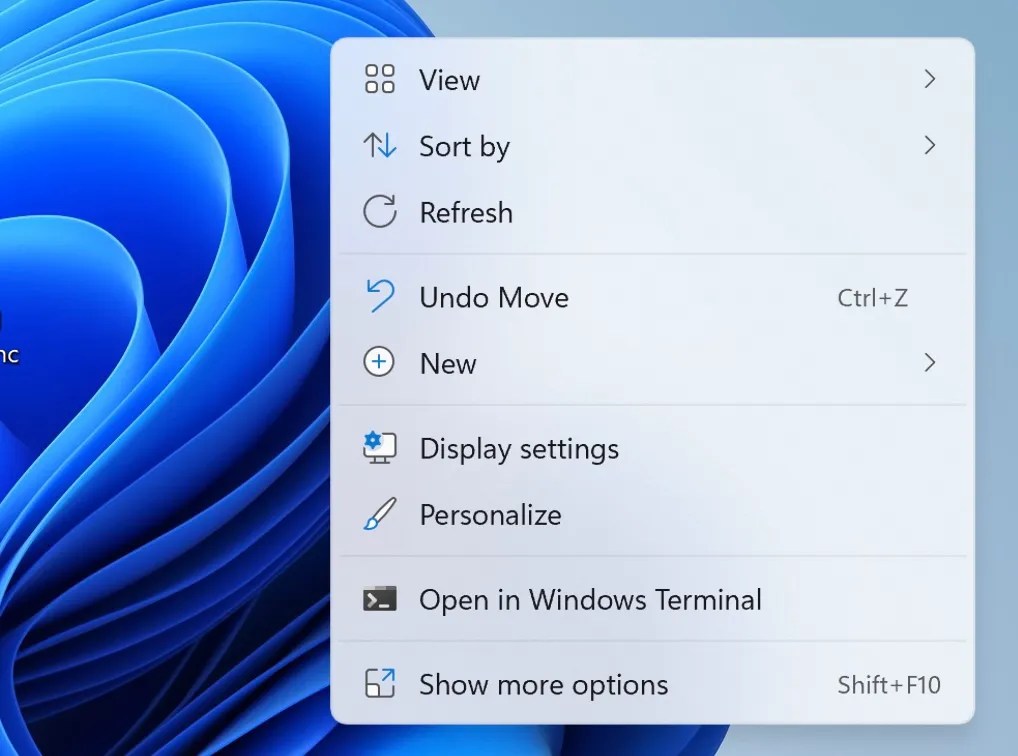
Task: Click the Undo Move curved arrow icon
Action: (379, 297)
